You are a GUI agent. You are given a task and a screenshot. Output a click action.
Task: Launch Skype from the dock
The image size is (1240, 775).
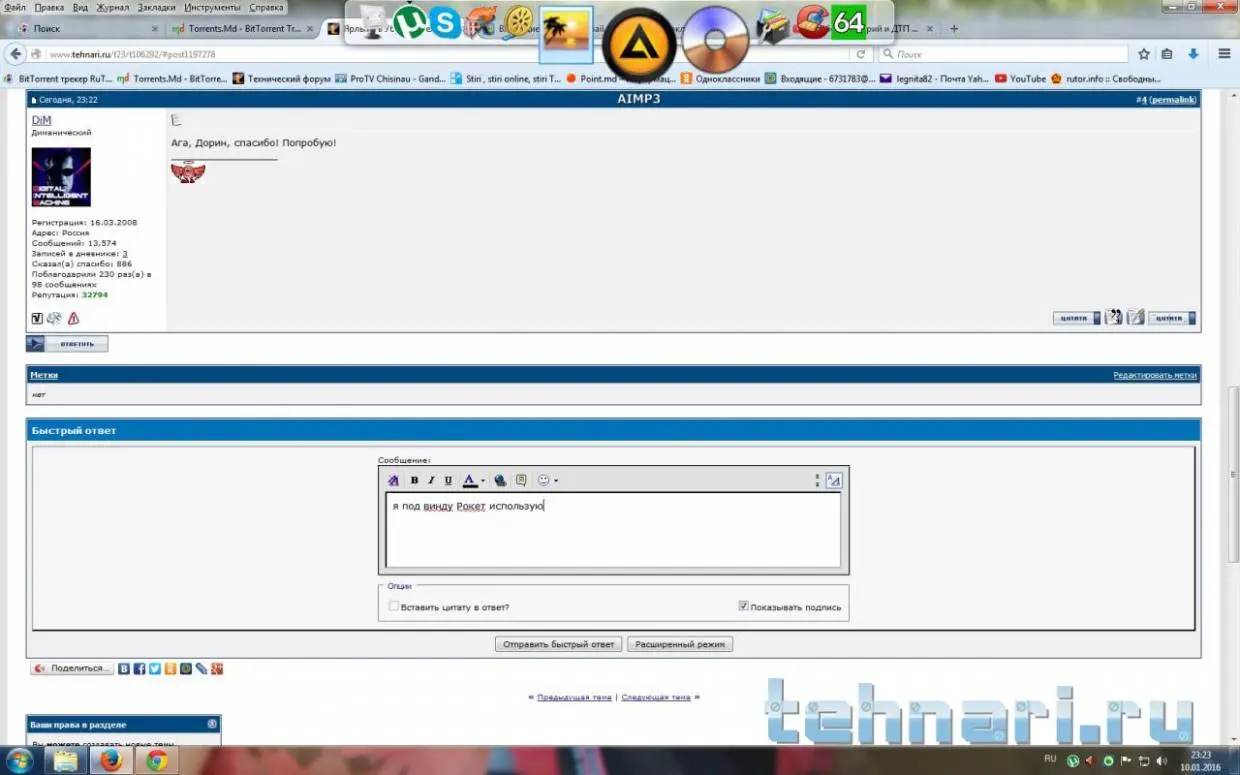pyautogui.click(x=445, y=22)
